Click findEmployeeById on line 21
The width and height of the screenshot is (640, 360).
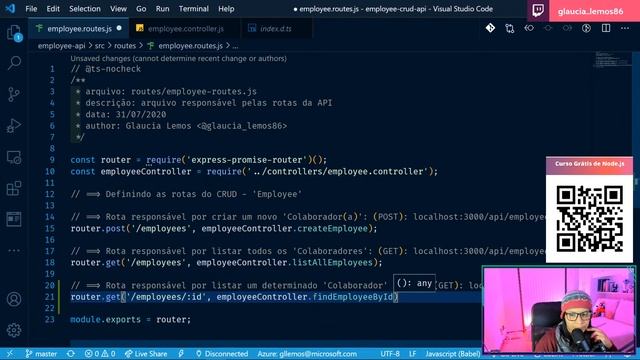(352, 297)
